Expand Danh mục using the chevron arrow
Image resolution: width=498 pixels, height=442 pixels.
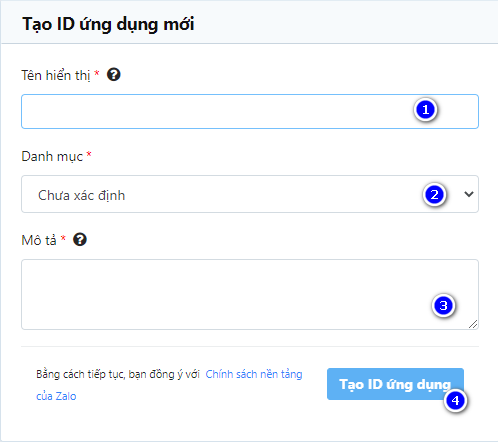tap(469, 194)
